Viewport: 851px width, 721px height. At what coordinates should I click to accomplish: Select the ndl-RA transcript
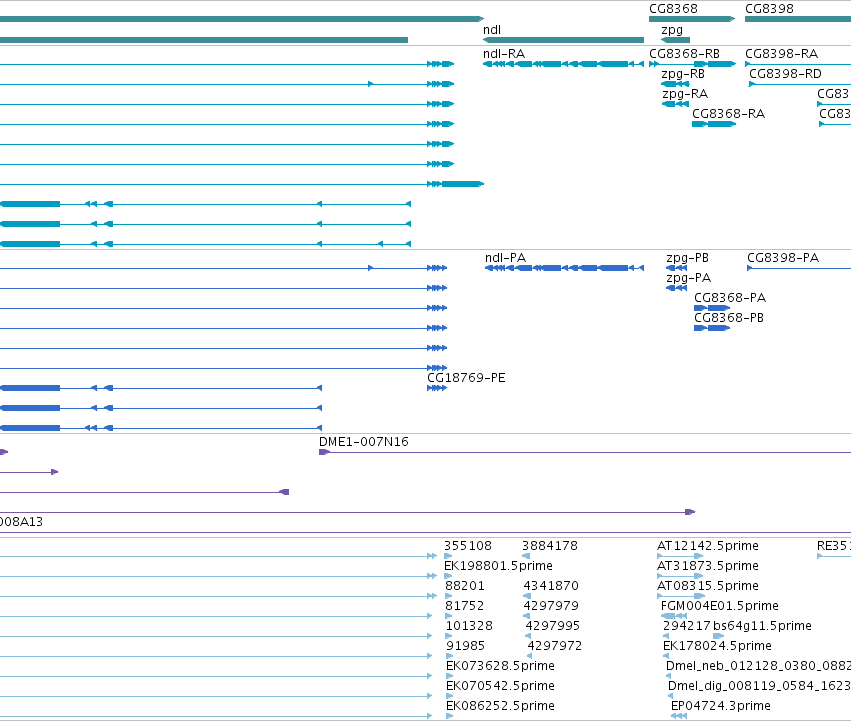point(563,64)
